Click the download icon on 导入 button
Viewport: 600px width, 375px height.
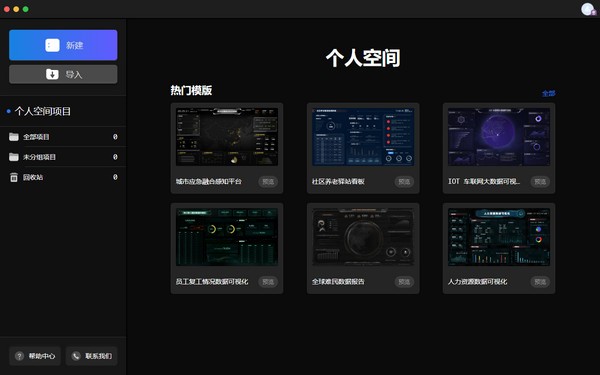[x=52, y=74]
